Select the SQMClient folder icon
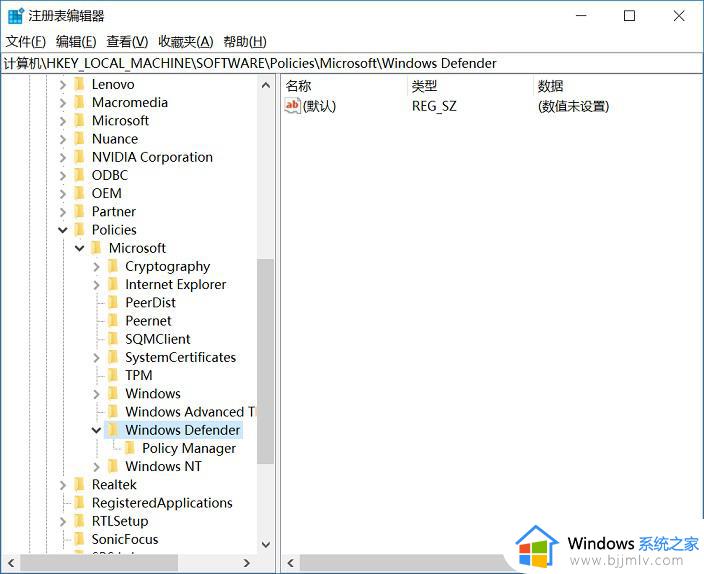704x574 pixels. coord(113,339)
